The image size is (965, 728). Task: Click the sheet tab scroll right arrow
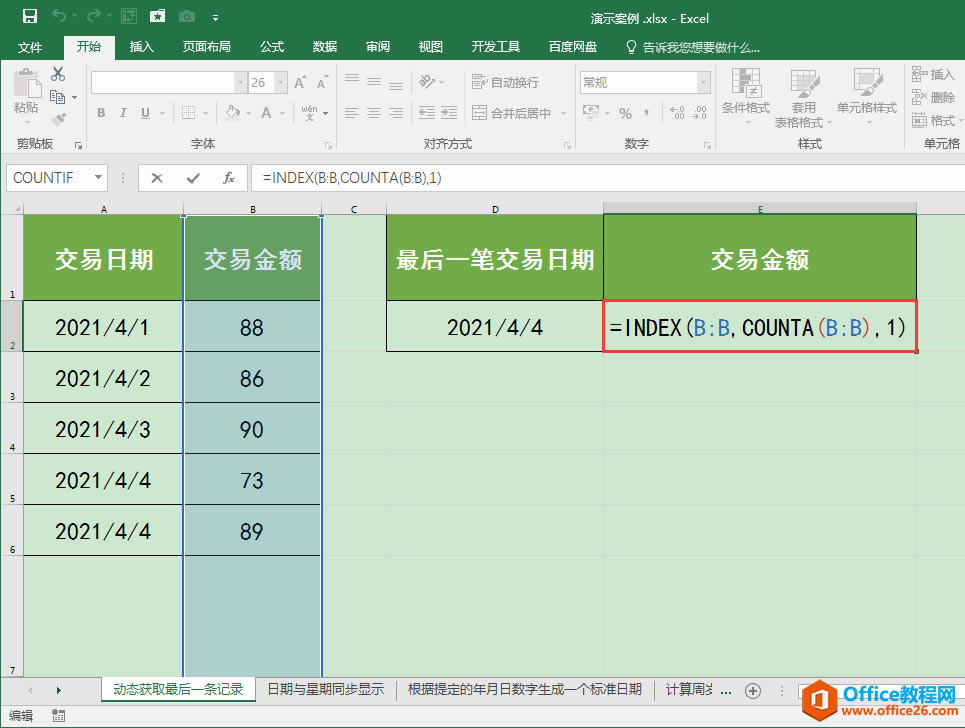[x=58, y=690]
